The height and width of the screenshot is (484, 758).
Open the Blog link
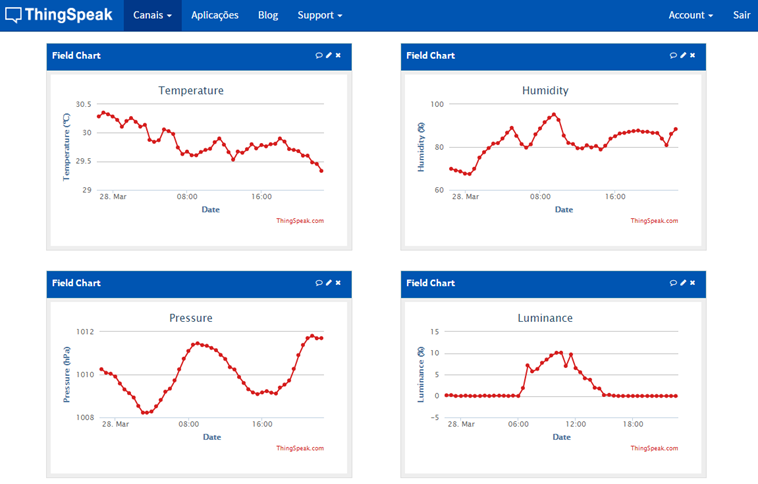pyautogui.click(x=268, y=15)
